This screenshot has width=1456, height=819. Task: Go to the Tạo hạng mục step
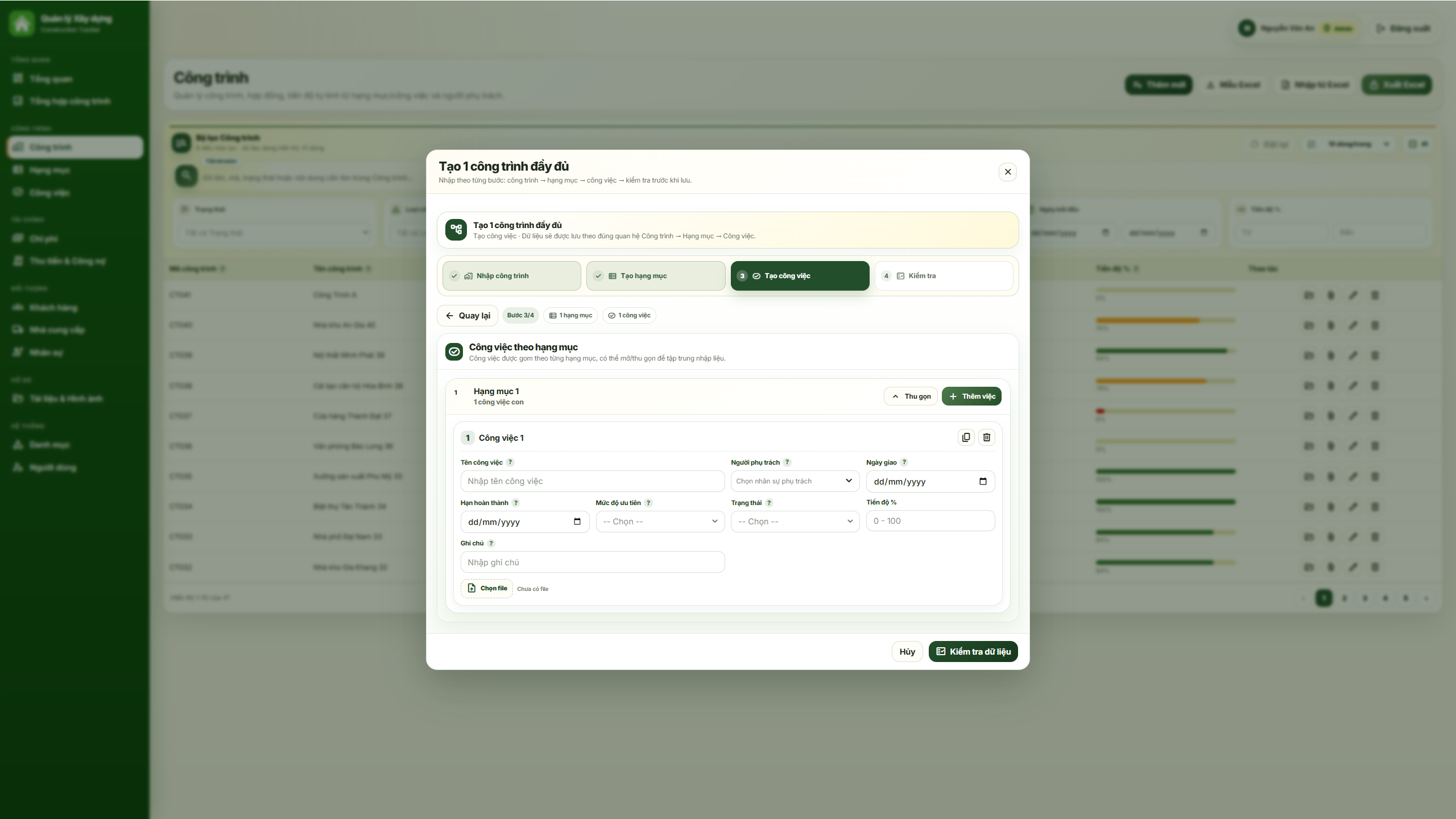pos(656,276)
